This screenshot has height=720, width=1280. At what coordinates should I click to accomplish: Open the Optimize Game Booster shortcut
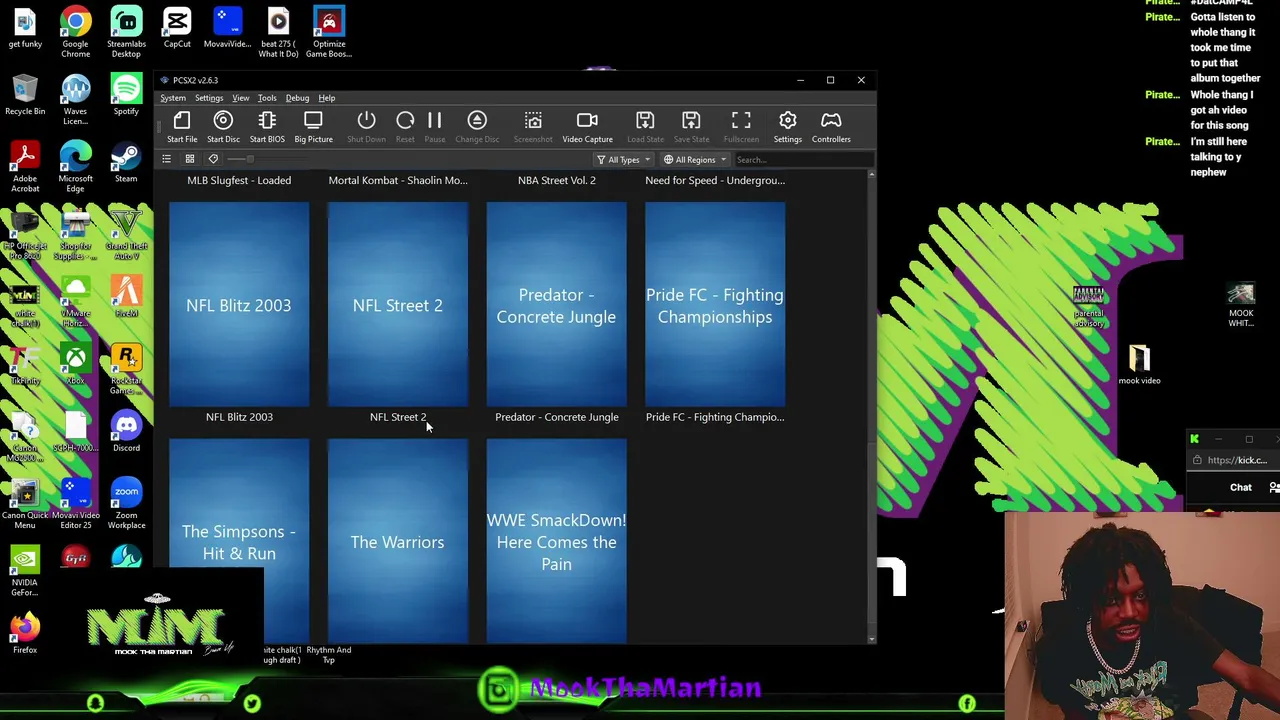[329, 32]
